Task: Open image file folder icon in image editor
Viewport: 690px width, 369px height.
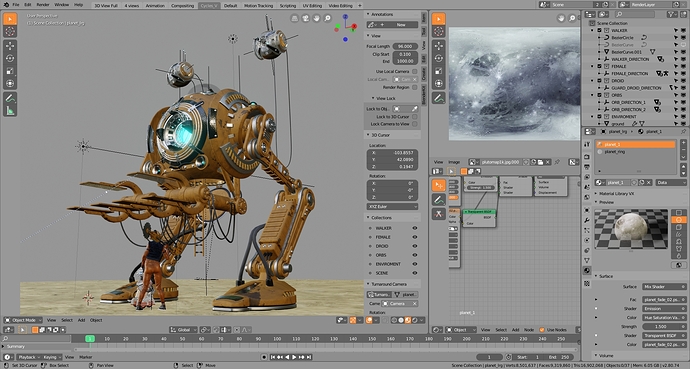Action: coord(540,162)
